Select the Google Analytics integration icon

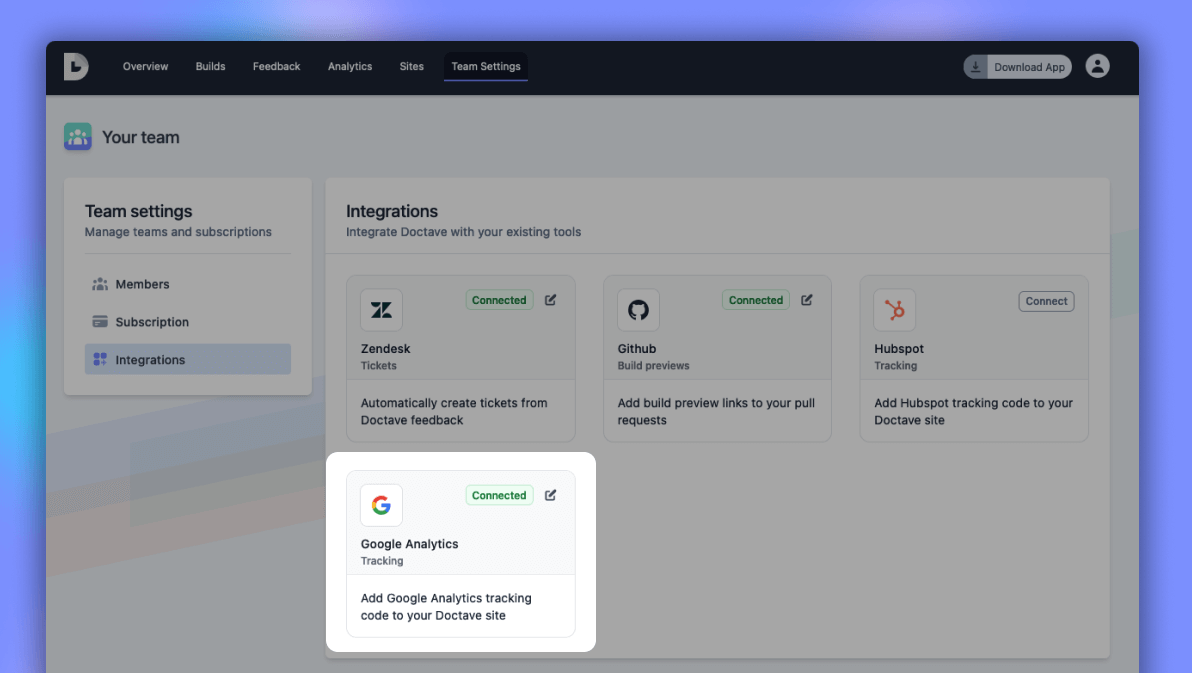tap(381, 505)
